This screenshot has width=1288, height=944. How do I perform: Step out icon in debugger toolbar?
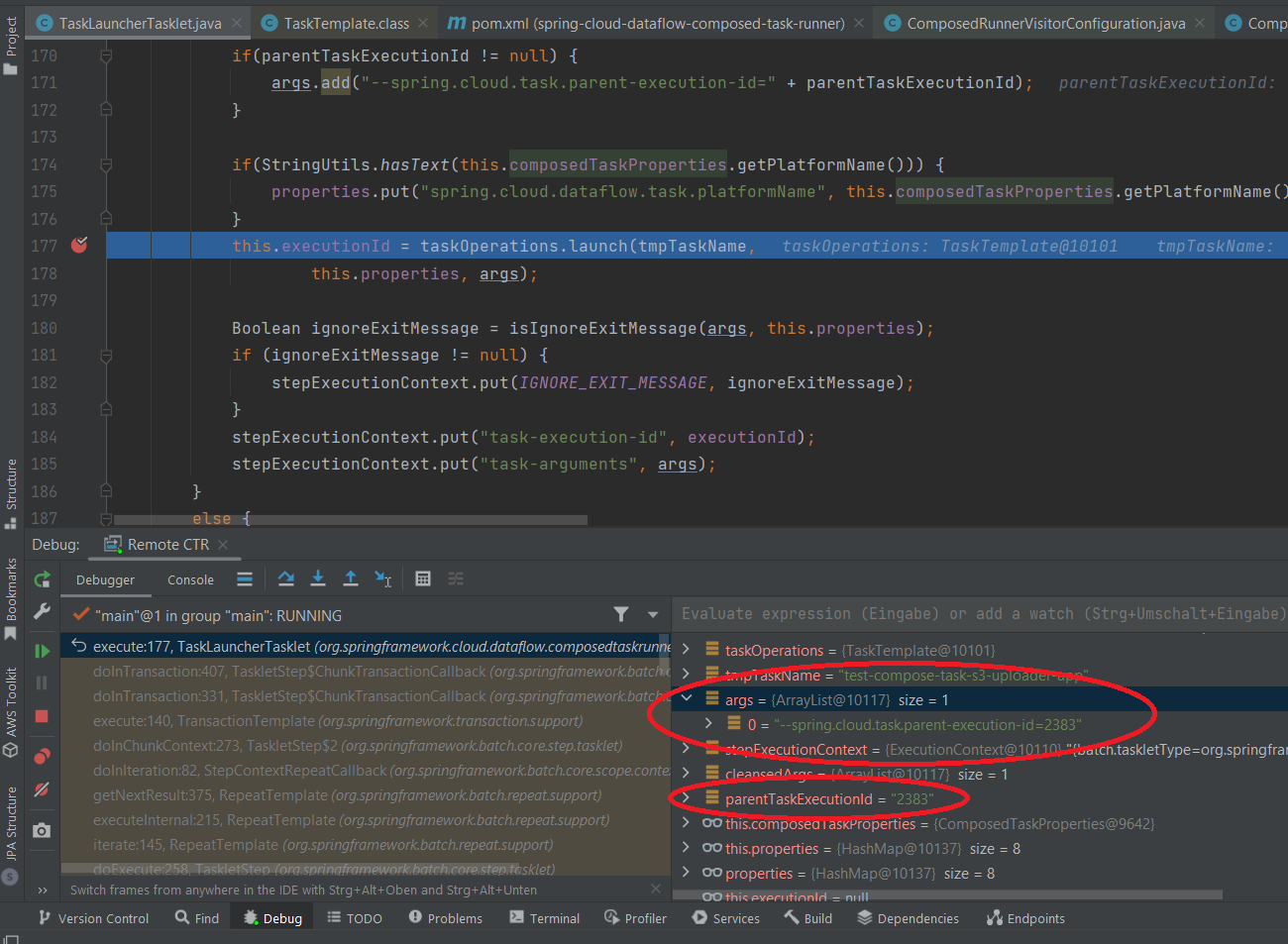point(351,578)
